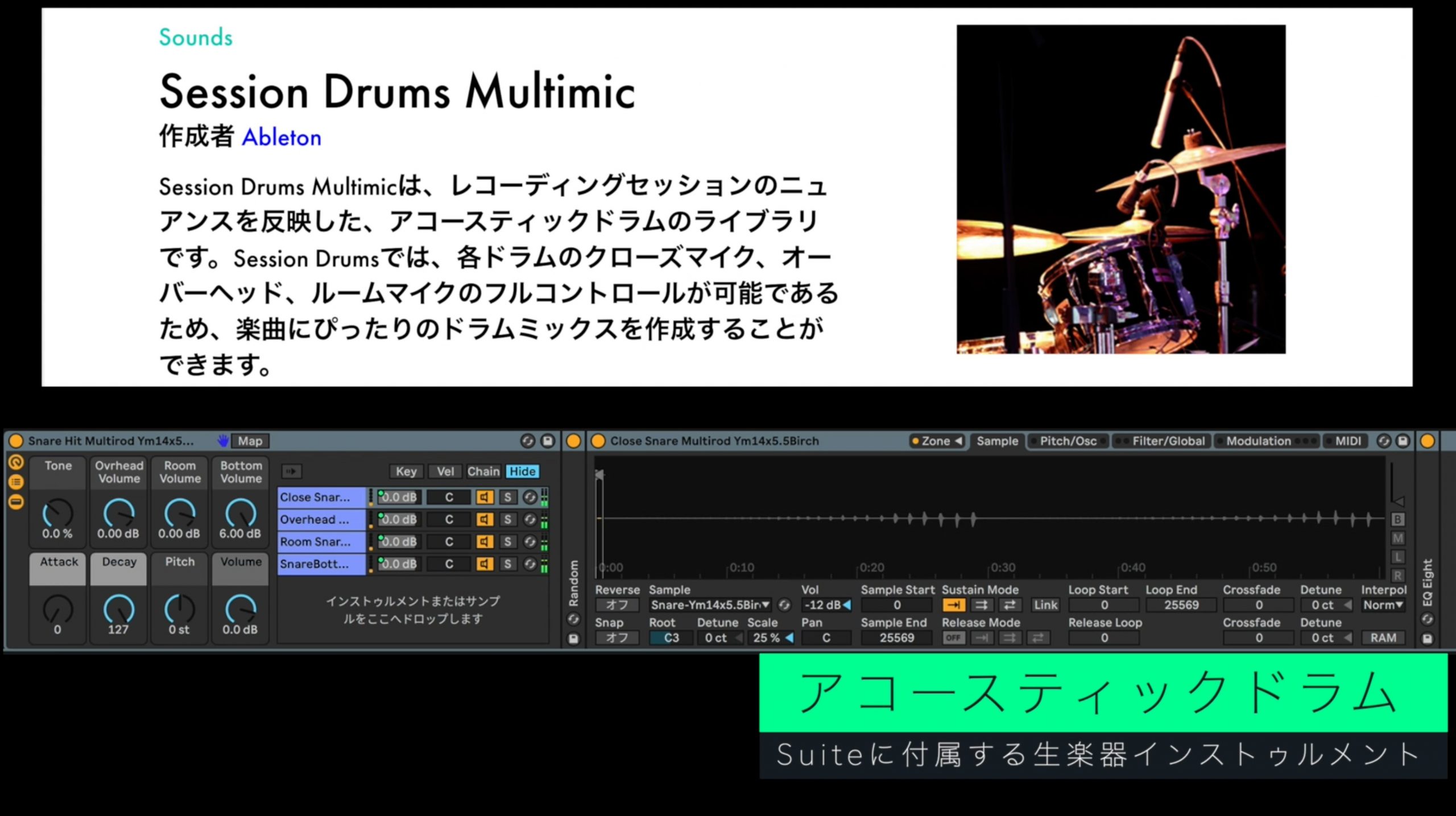Select the Room Snar... chain
This screenshot has width=1456, height=816.
[x=321, y=542]
